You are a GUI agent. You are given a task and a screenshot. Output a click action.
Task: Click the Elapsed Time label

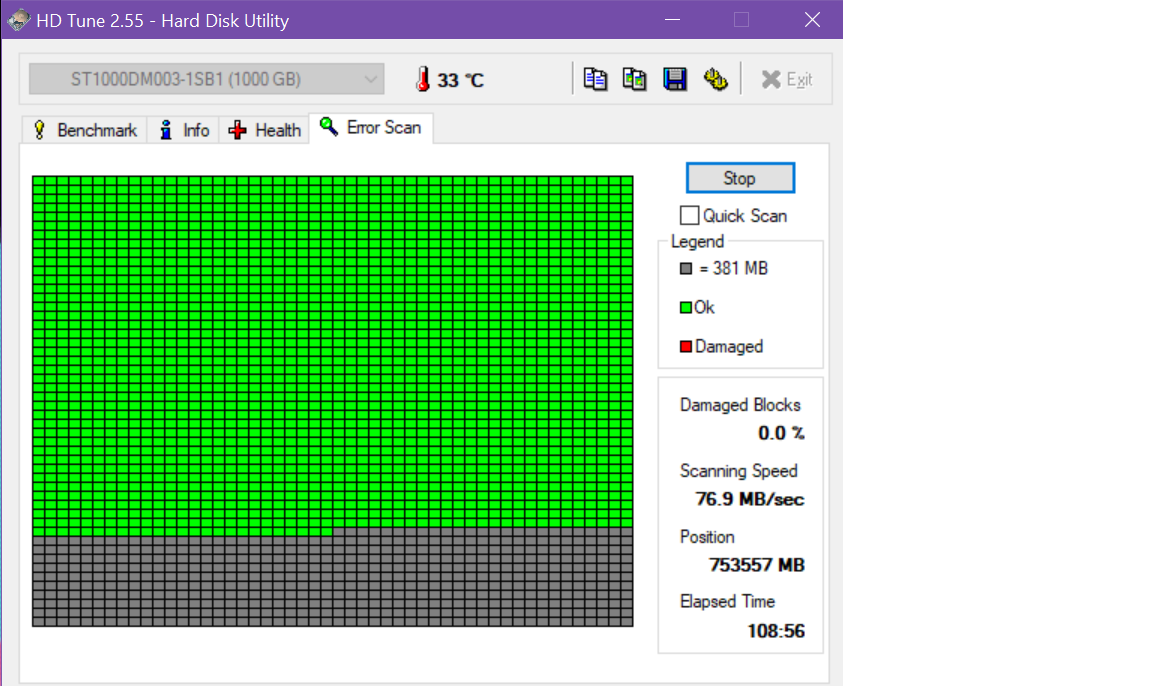pyautogui.click(x=727, y=602)
